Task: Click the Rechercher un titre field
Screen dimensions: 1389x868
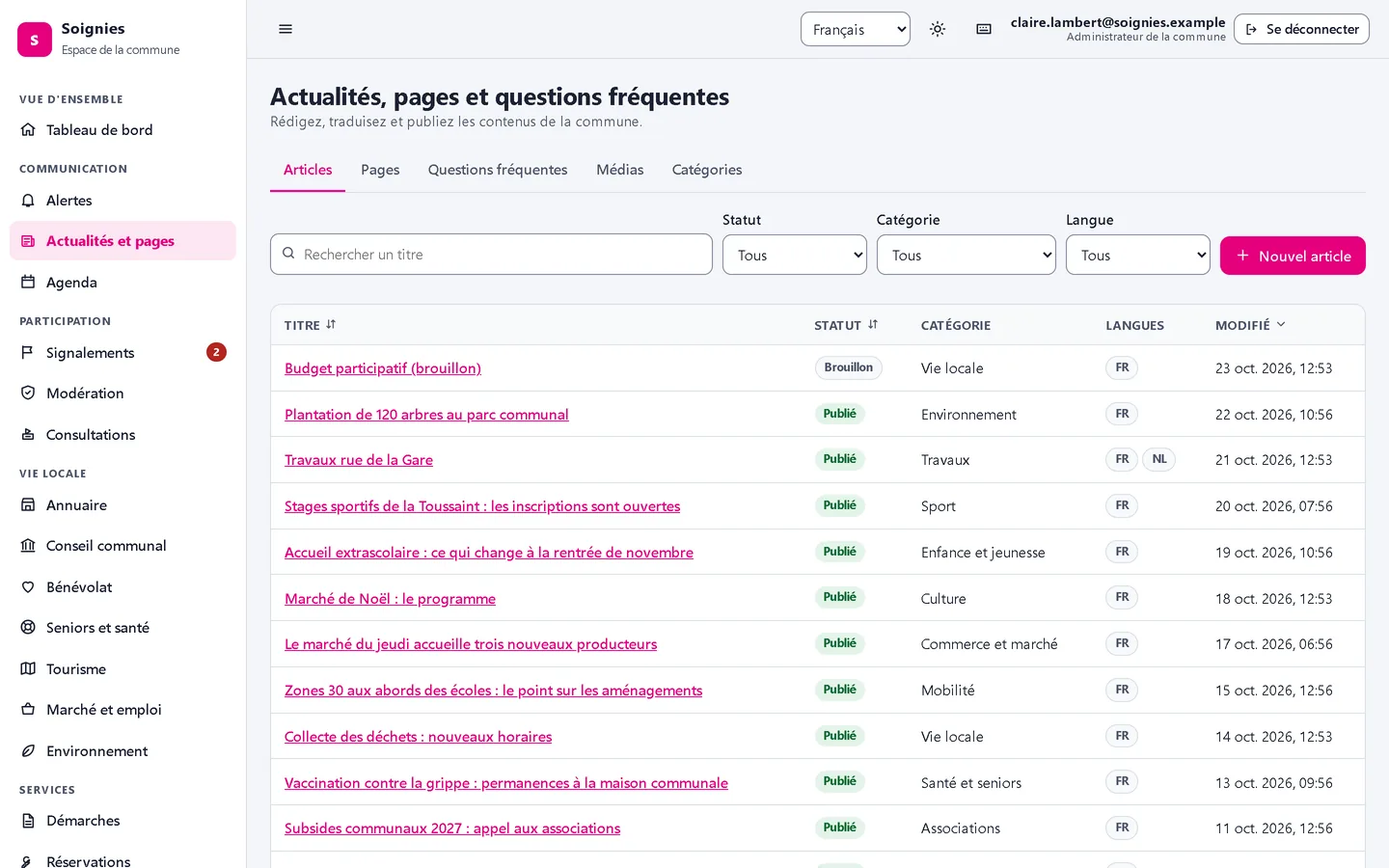Action: tap(491, 255)
